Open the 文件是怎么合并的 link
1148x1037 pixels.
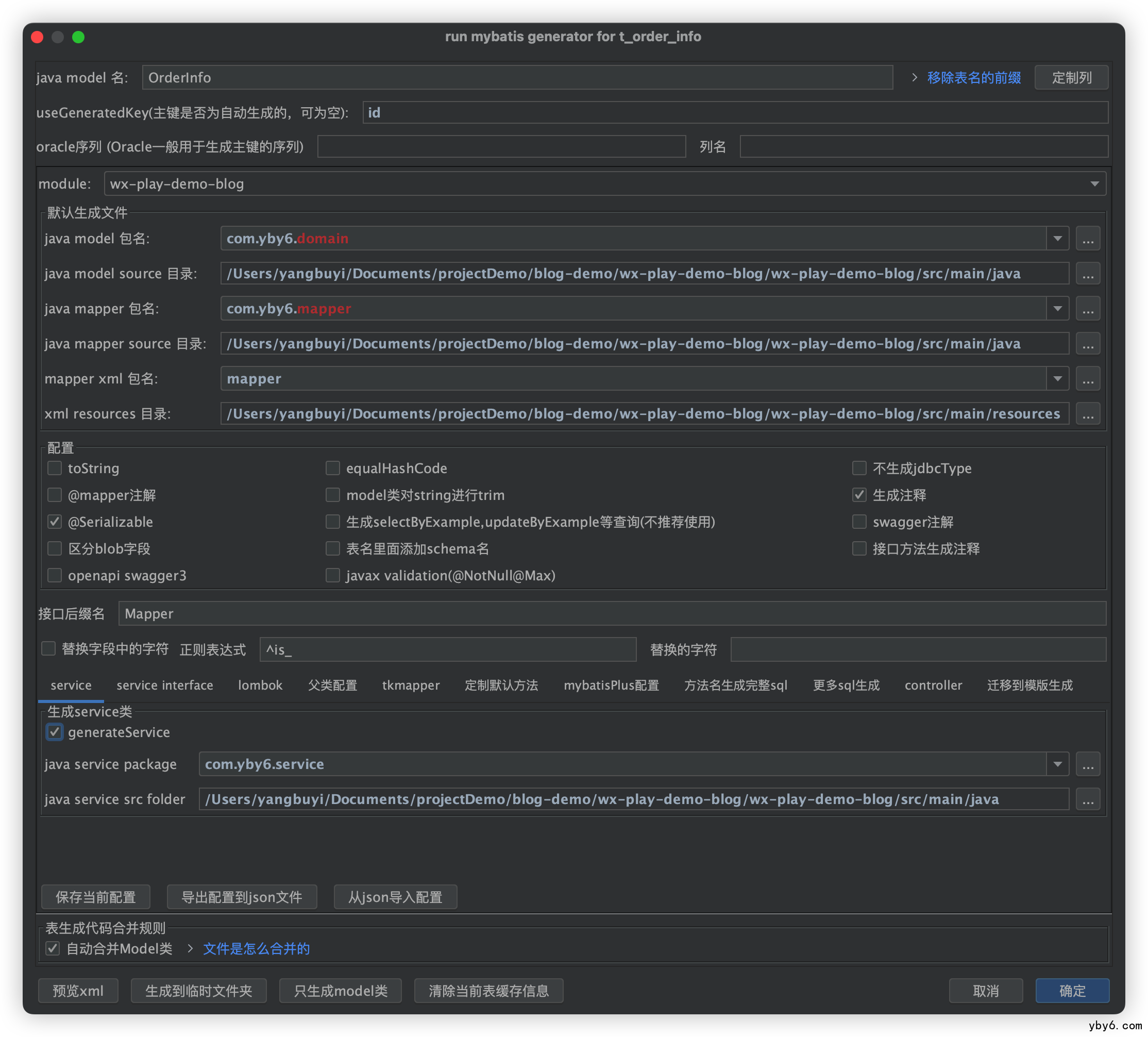(x=256, y=949)
